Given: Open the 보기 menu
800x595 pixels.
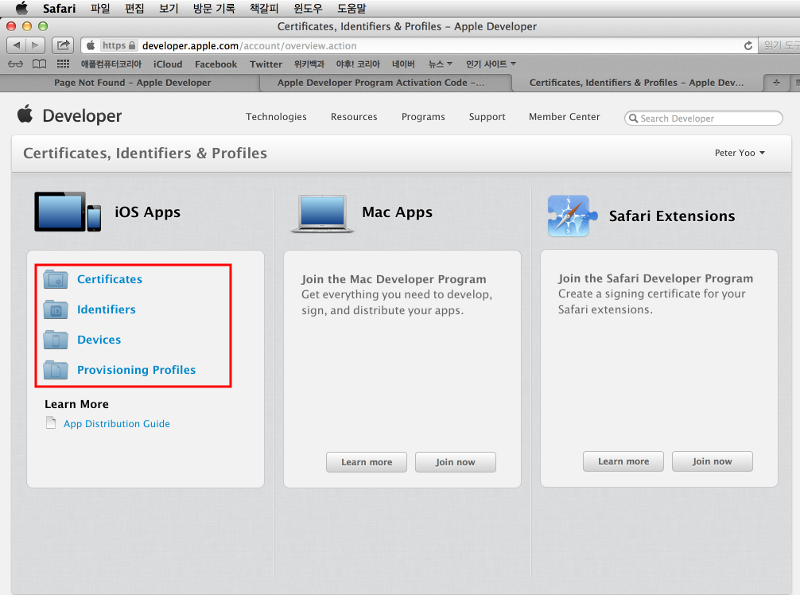Looking at the screenshot, I should pyautogui.click(x=168, y=8).
